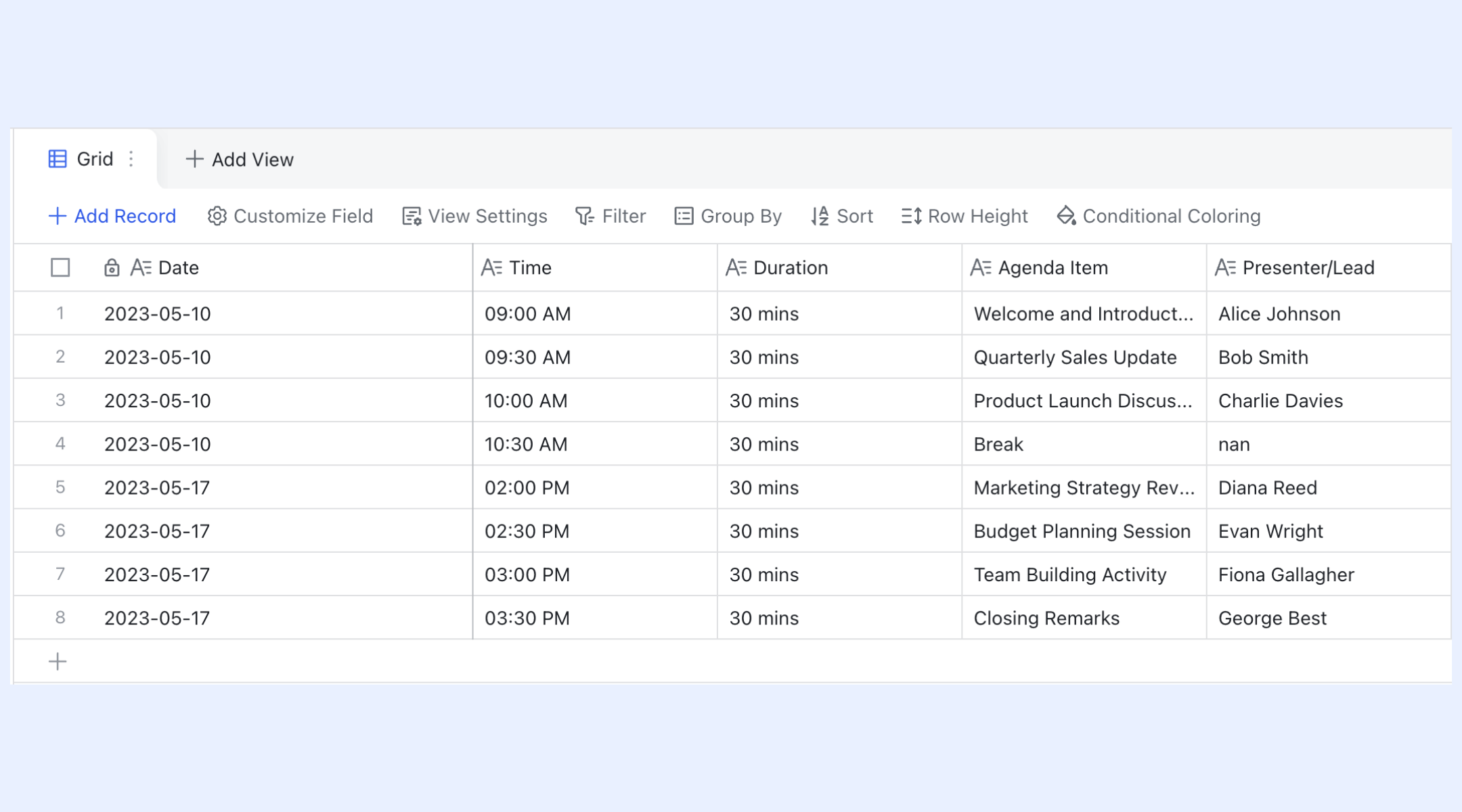Select the 09:30 AM time cell
The height and width of the screenshot is (812, 1462).
click(595, 357)
